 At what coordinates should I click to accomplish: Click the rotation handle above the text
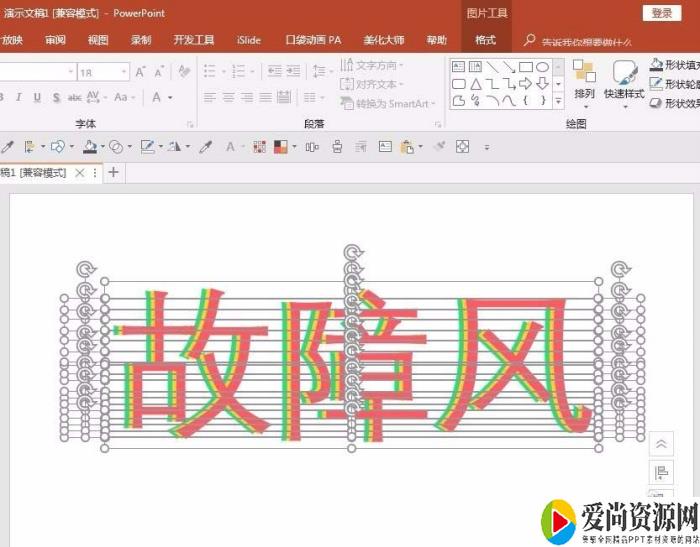(x=351, y=252)
